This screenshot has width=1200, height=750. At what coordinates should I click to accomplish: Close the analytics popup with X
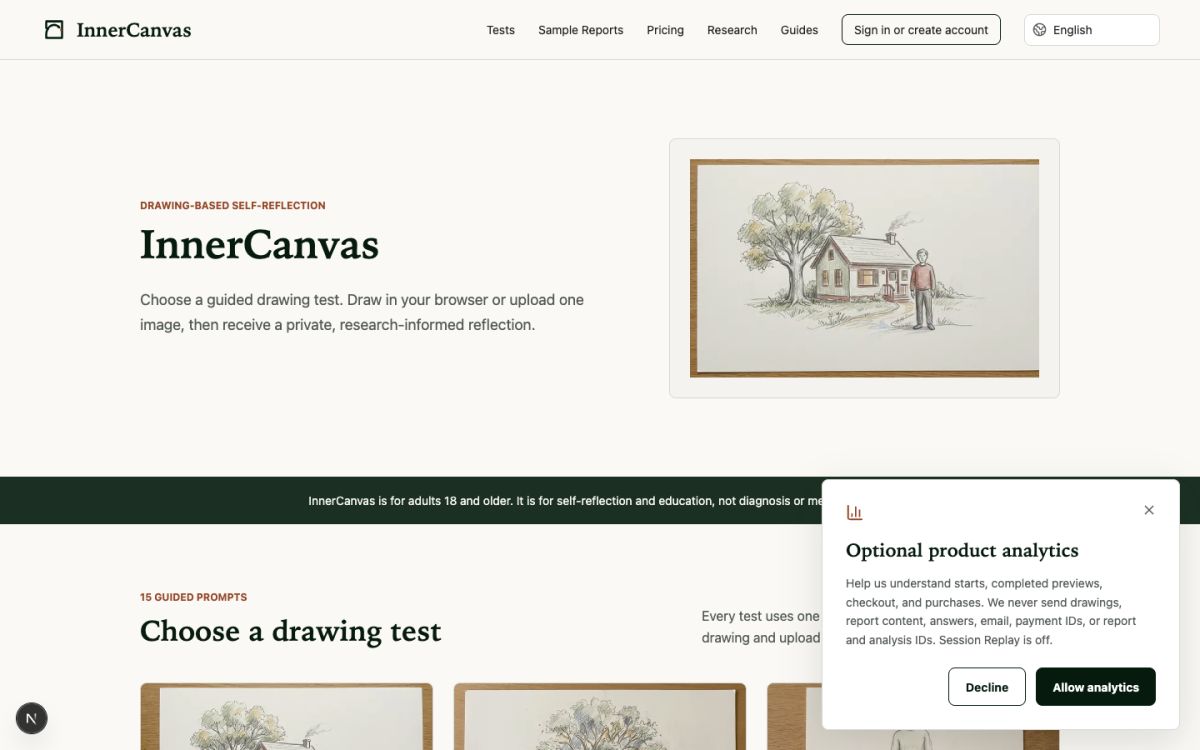pyautogui.click(x=1149, y=510)
